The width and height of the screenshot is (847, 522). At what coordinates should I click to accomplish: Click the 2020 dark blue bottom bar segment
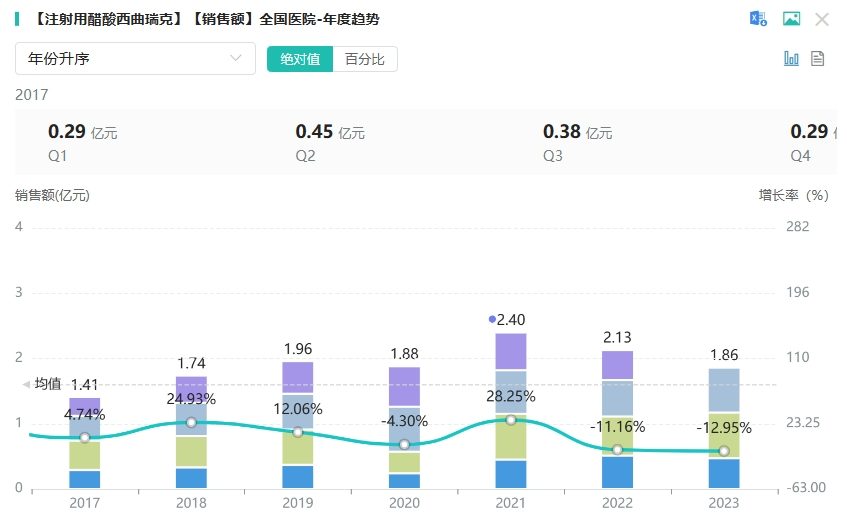[404, 481]
